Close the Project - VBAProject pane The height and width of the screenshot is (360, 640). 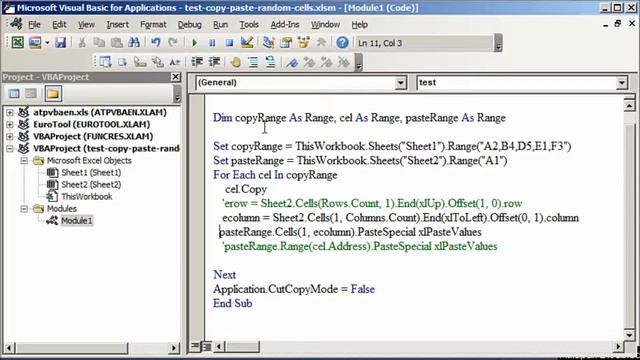tap(176, 77)
